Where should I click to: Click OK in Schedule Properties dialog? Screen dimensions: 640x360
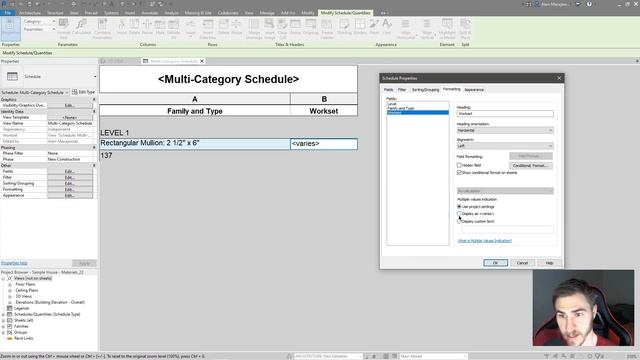click(496, 263)
